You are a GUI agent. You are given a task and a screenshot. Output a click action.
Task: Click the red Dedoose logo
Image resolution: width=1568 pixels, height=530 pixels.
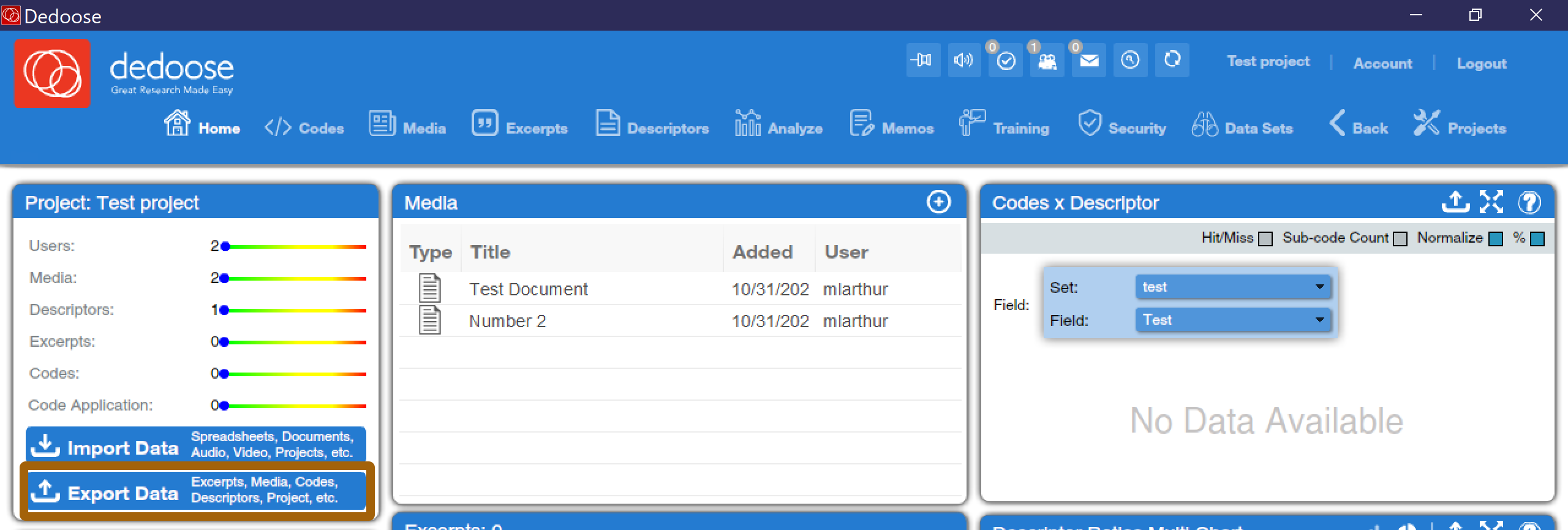(52, 74)
